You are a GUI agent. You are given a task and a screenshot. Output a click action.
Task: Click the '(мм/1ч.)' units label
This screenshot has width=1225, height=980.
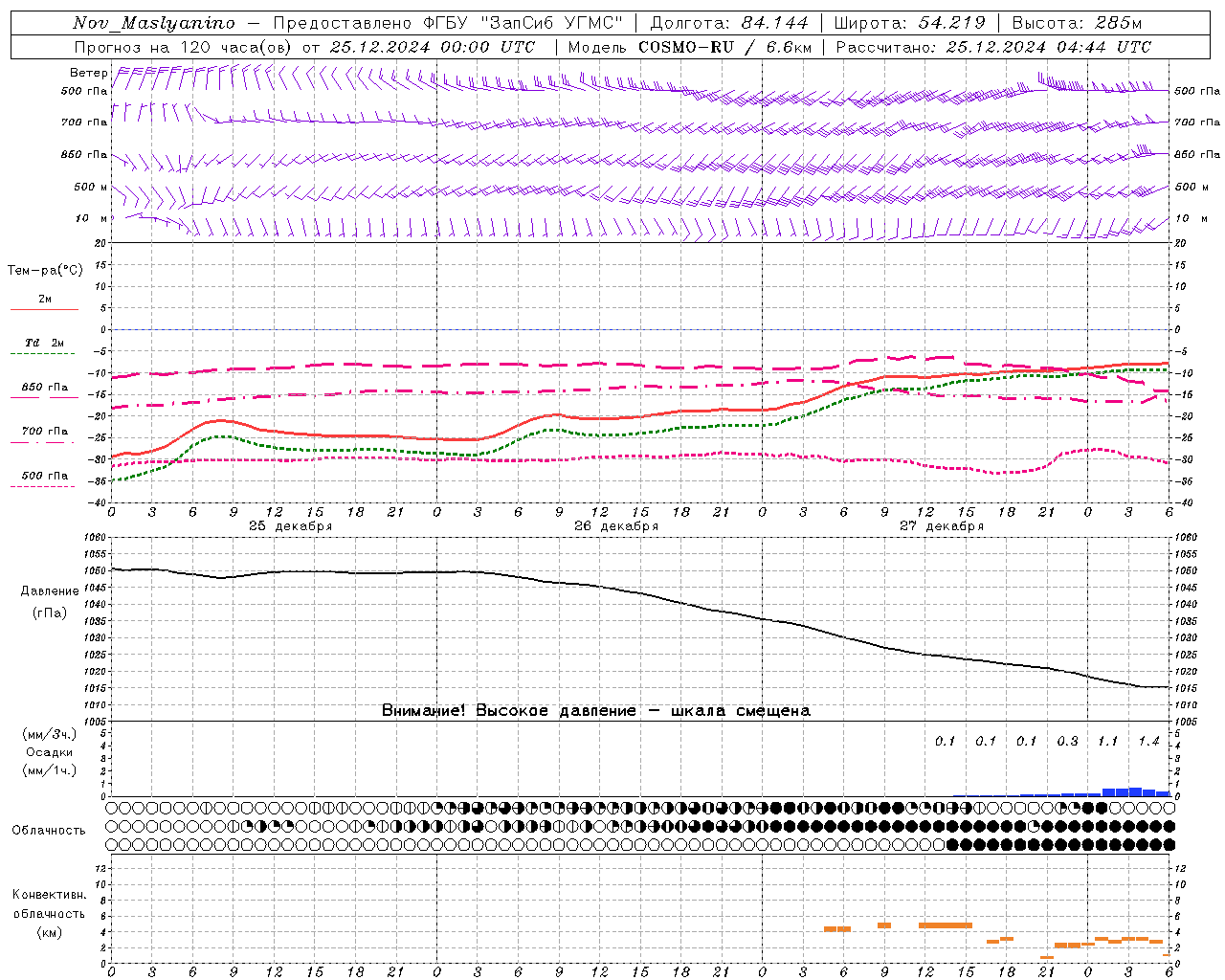pyautogui.click(x=50, y=770)
